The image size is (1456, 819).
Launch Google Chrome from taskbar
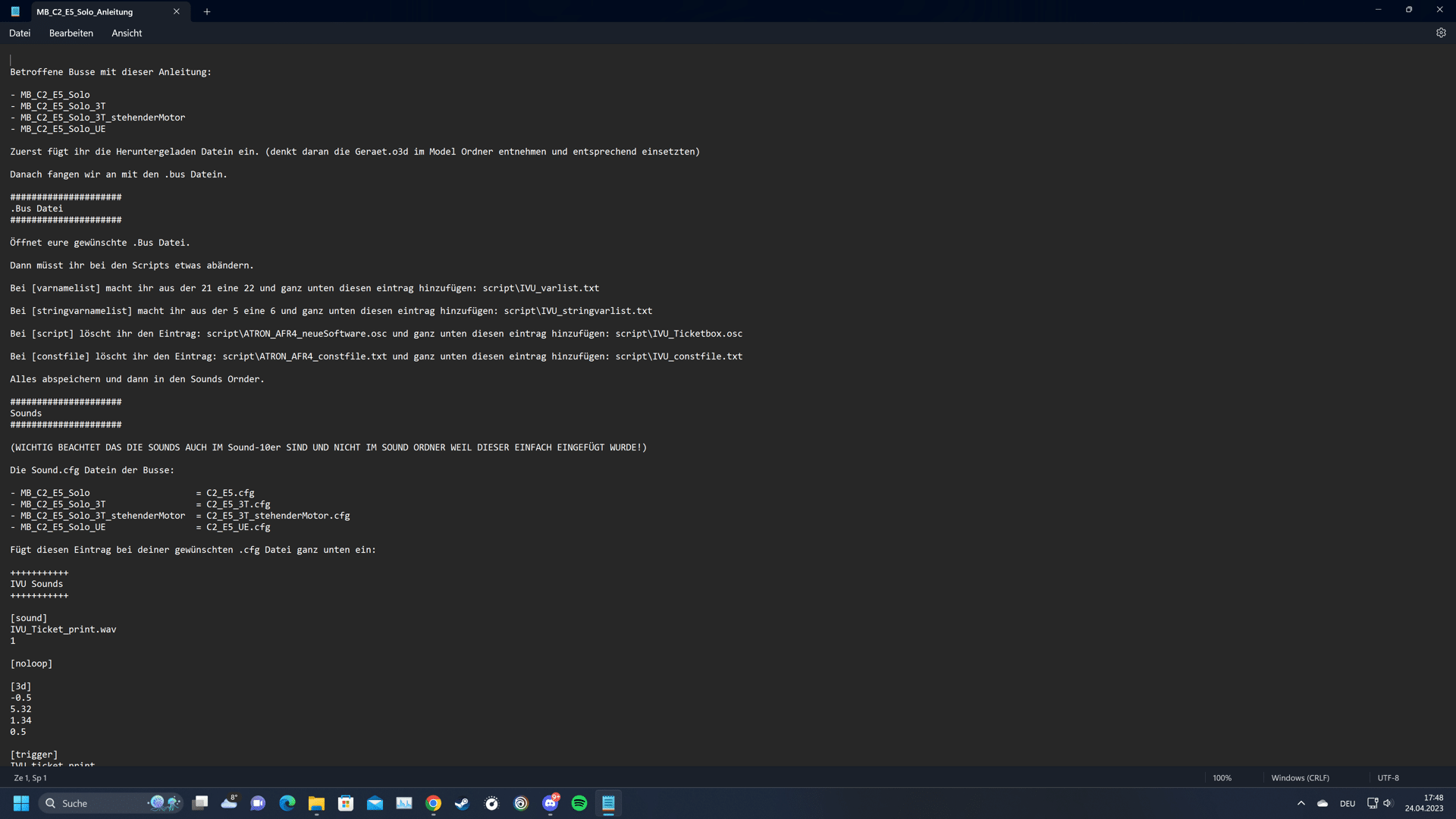coord(433,803)
